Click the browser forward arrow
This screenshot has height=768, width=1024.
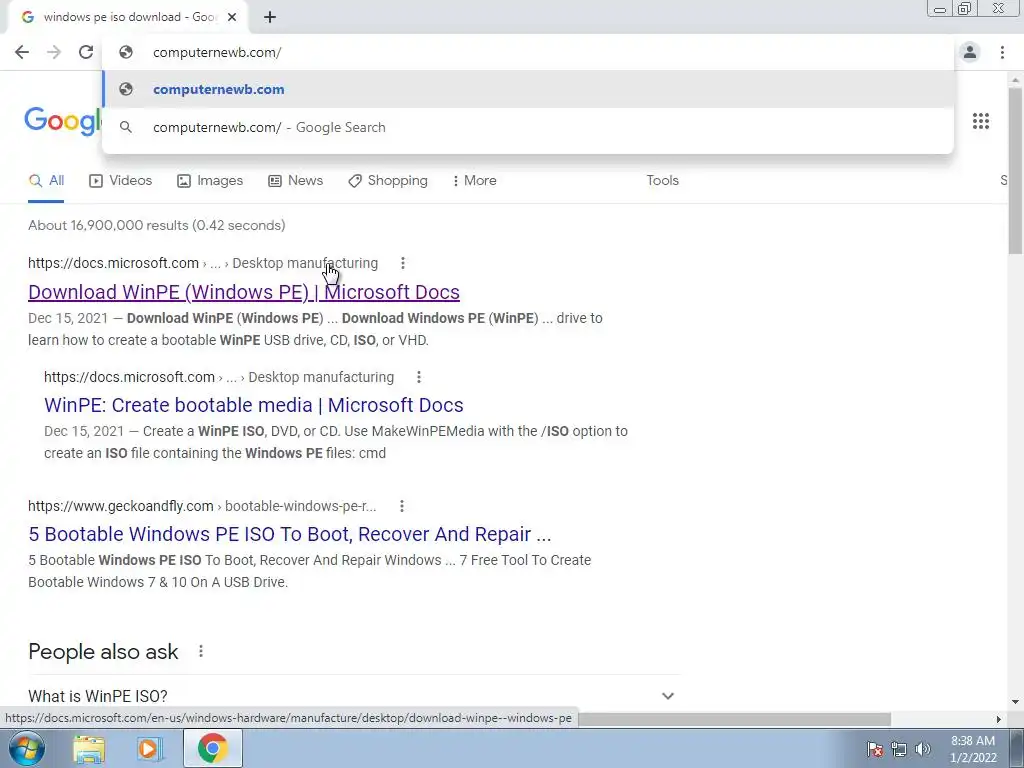click(54, 52)
